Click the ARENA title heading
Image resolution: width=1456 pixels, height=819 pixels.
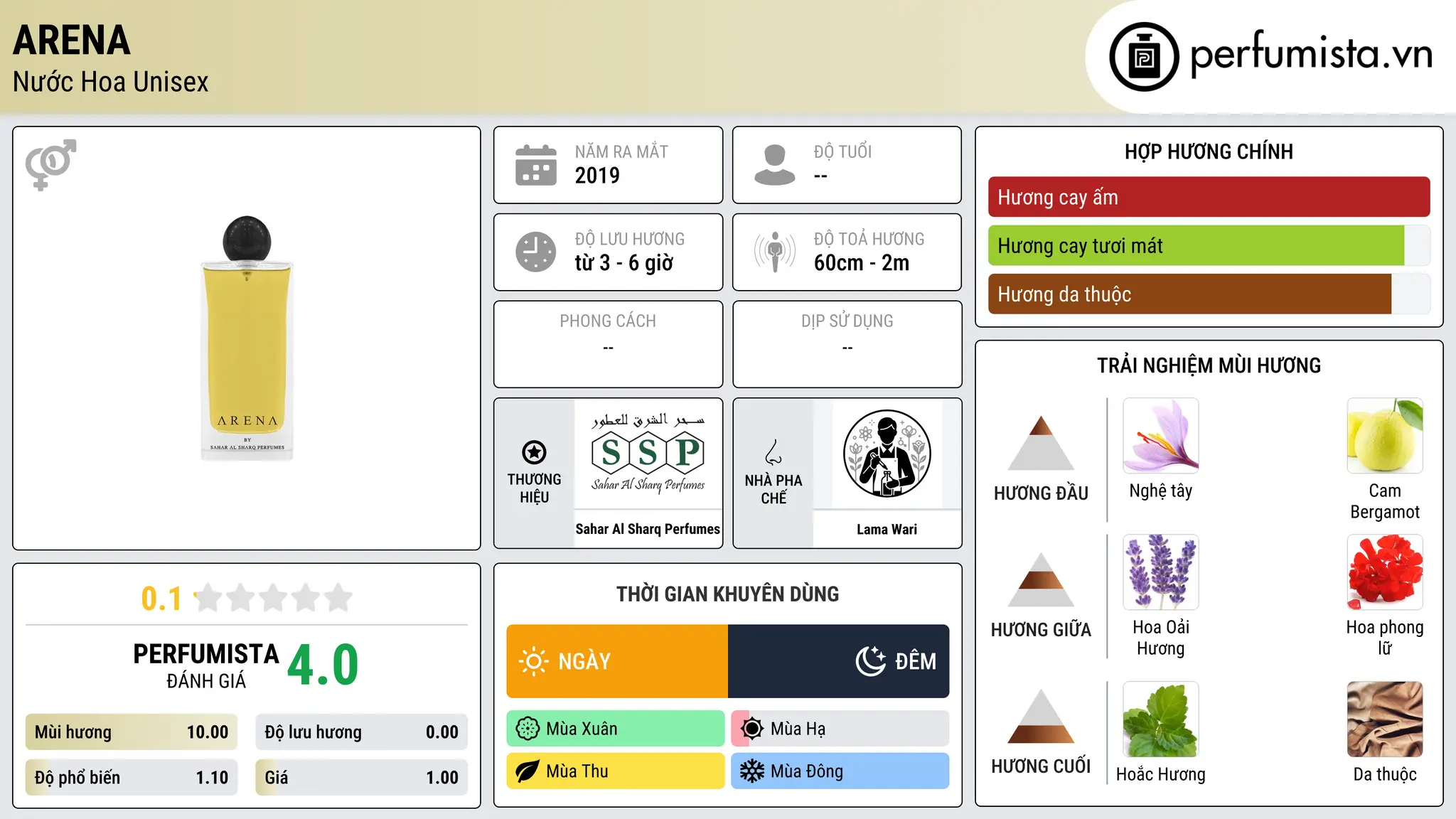point(72,40)
